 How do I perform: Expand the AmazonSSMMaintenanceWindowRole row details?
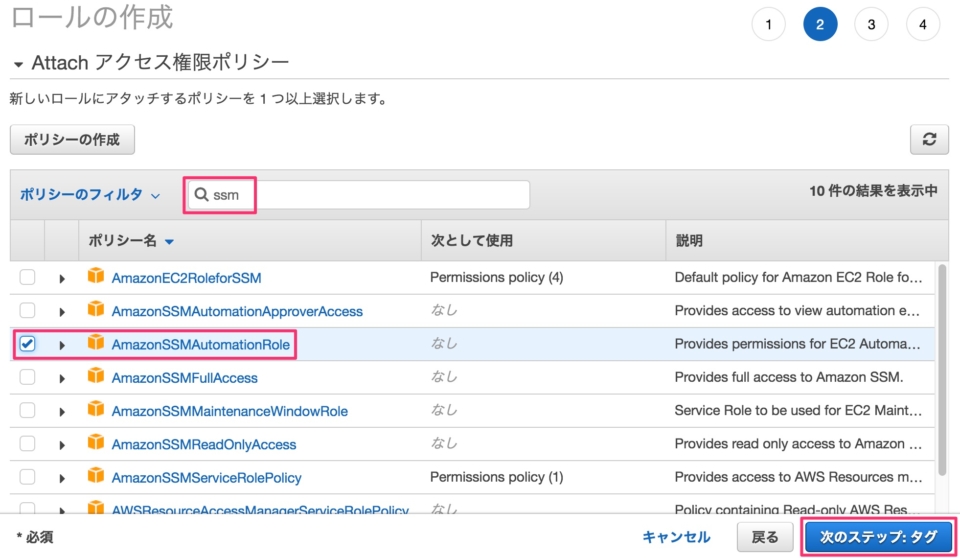point(62,412)
